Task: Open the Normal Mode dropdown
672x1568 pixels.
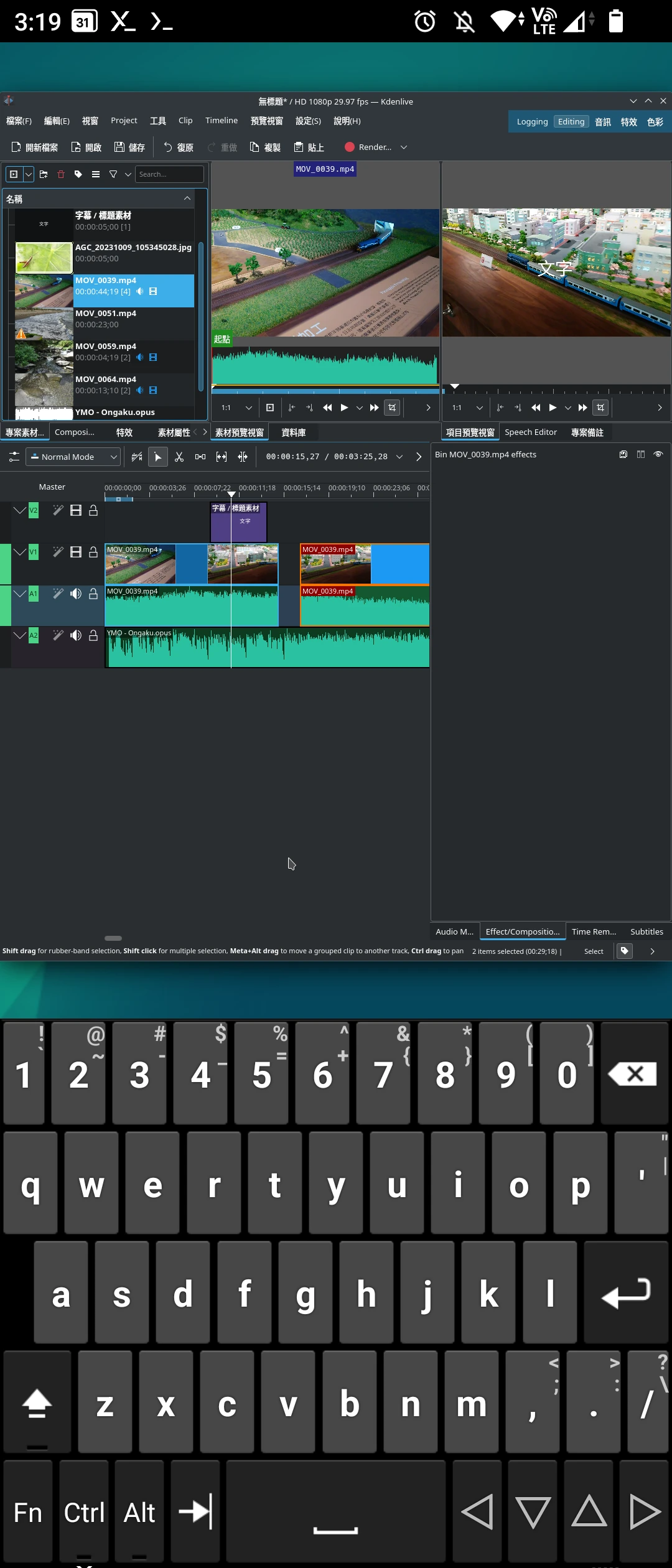Action: (73, 457)
